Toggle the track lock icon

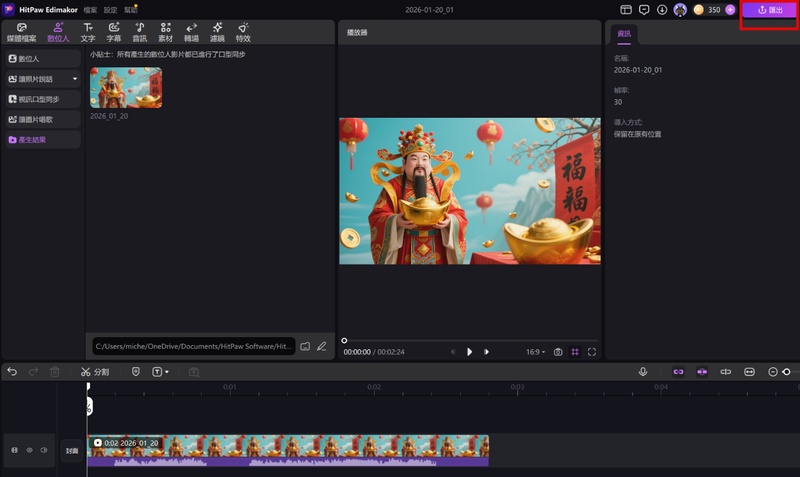14,450
